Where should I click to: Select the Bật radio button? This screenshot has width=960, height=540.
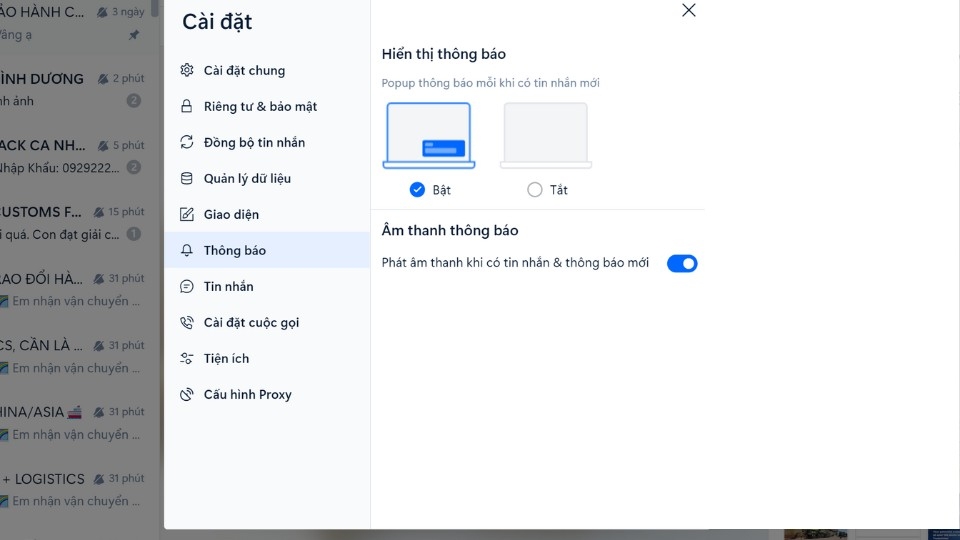[417, 190]
